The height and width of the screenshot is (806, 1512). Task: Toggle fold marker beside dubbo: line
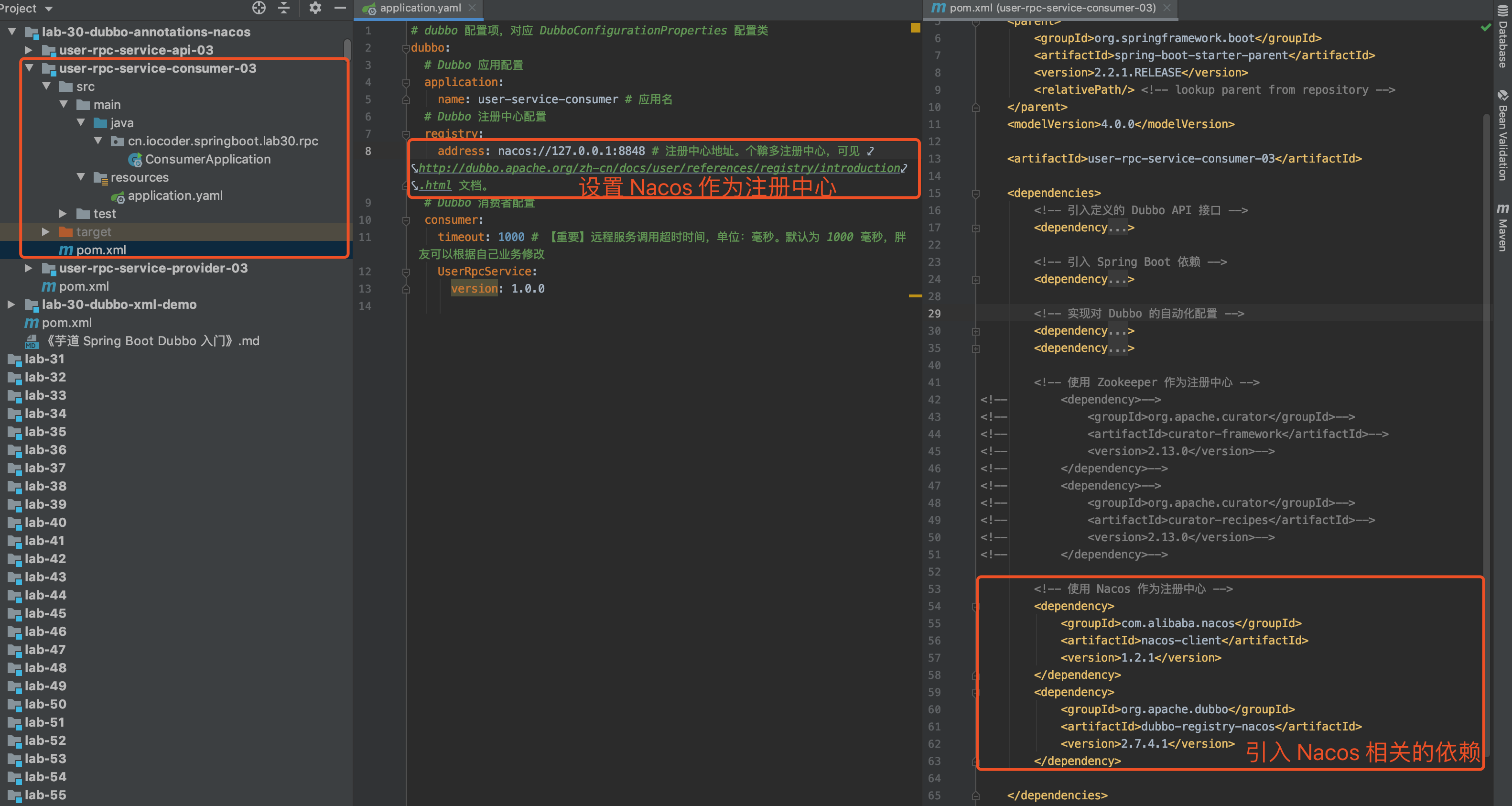406,48
